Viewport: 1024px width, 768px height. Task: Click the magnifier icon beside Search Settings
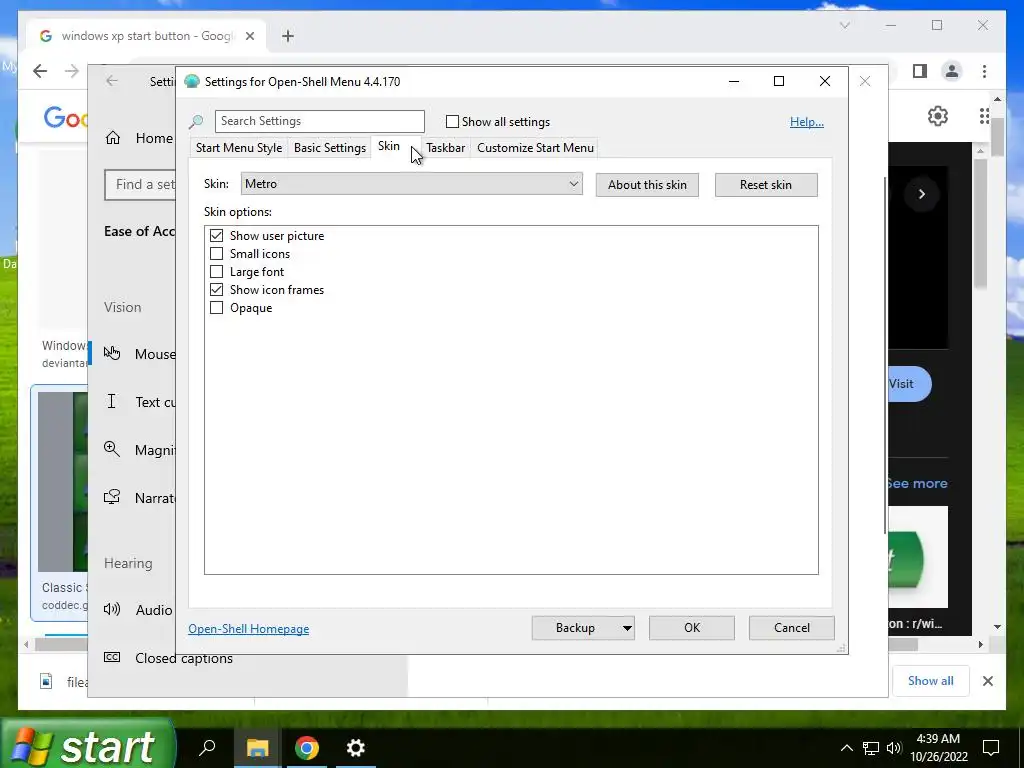(196, 121)
